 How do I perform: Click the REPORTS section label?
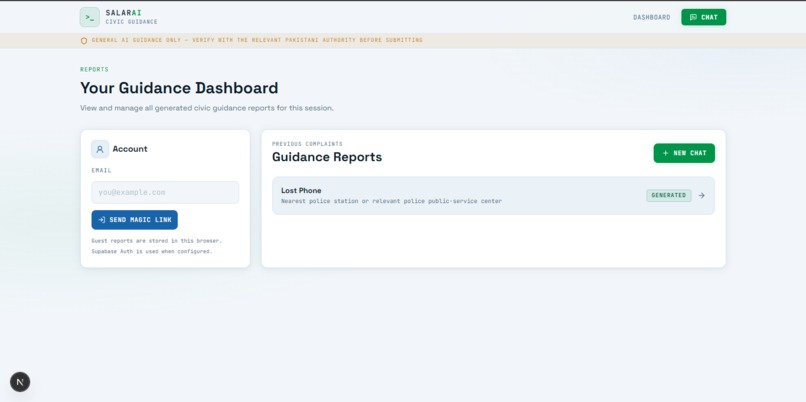tap(94, 69)
